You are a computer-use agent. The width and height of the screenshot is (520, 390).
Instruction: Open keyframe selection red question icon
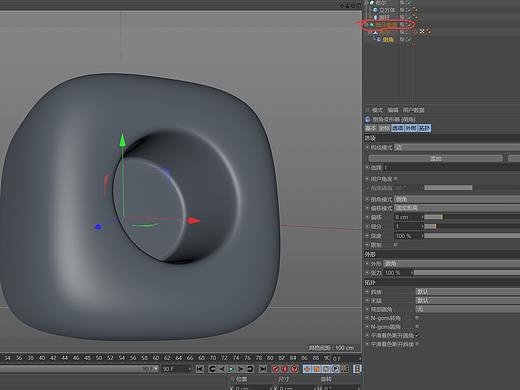[x=294, y=369]
